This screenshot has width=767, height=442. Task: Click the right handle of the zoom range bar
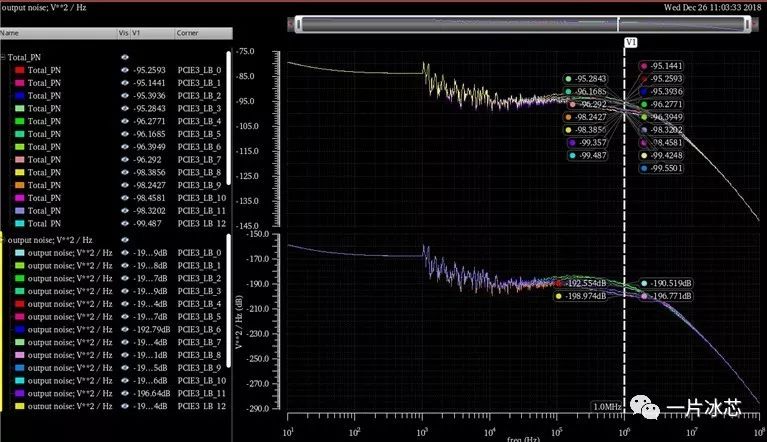click(x=747, y=24)
